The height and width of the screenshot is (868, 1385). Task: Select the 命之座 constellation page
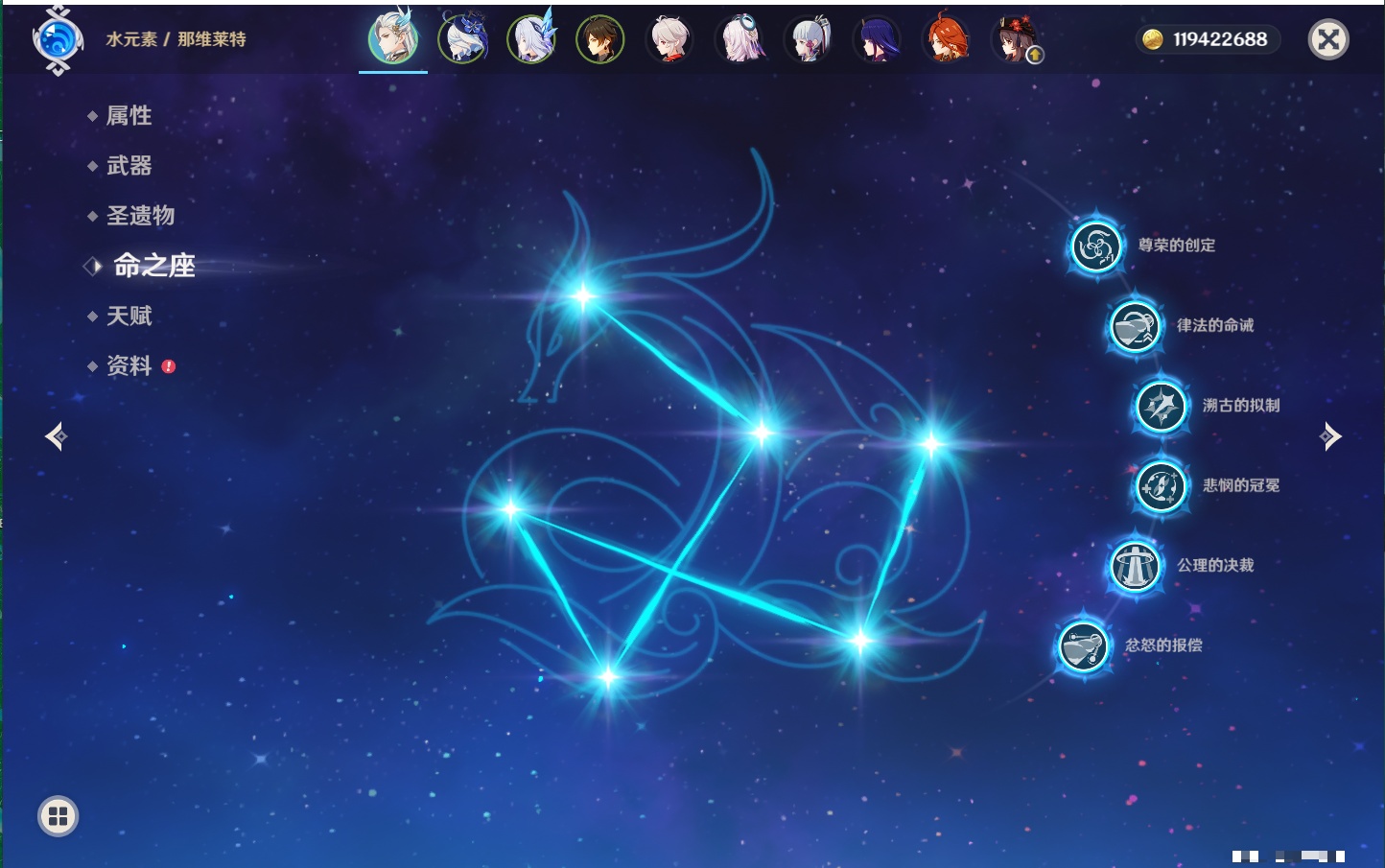pos(153,266)
